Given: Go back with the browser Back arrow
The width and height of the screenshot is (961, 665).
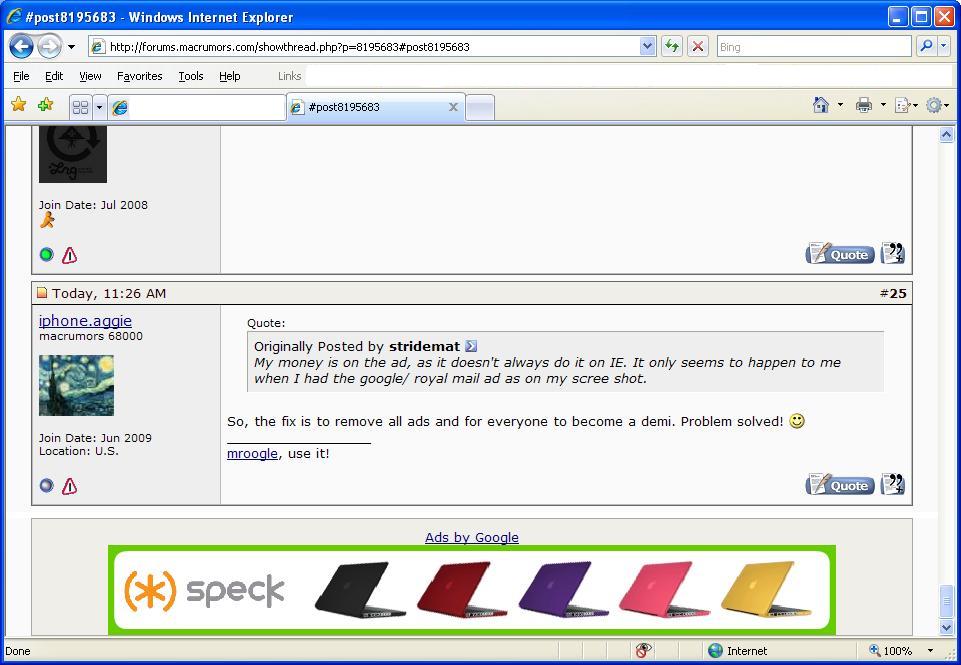Looking at the screenshot, I should (x=21, y=47).
